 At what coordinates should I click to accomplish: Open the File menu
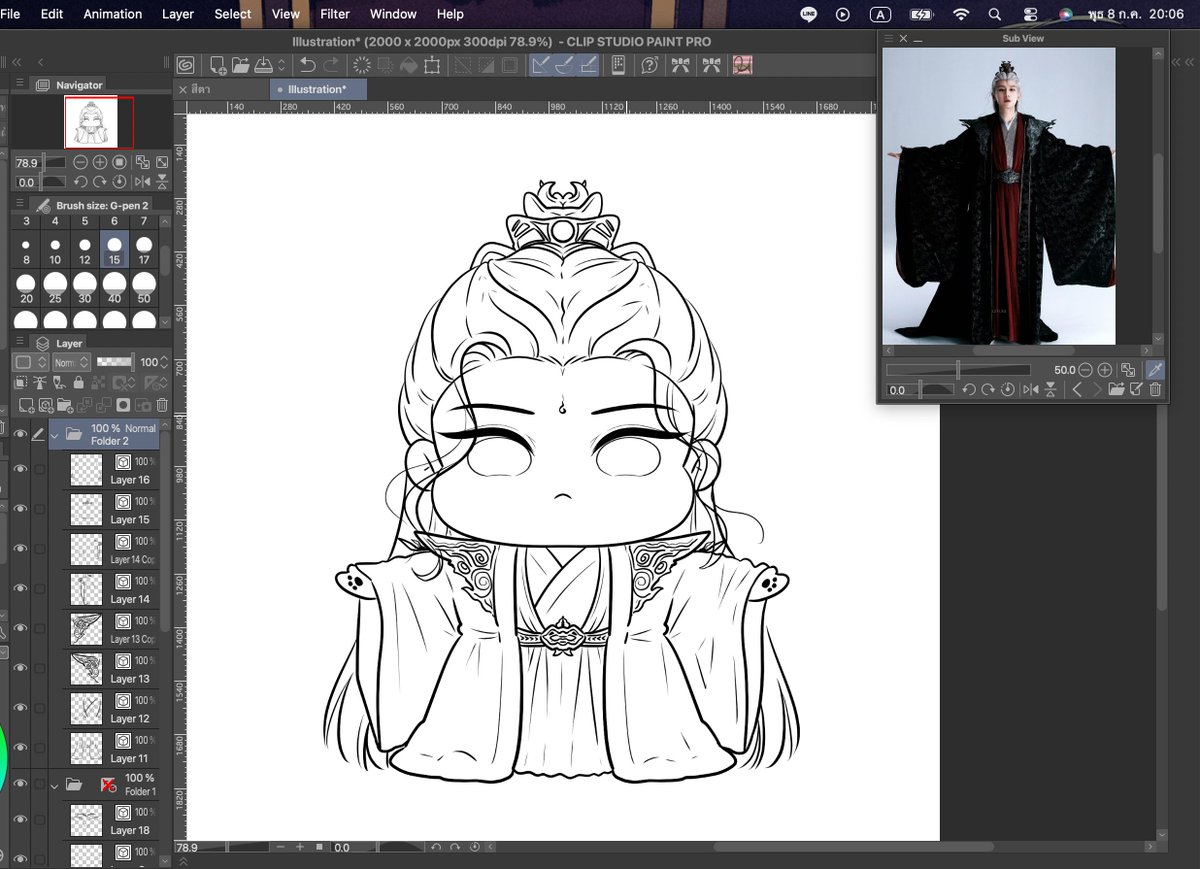click(10, 14)
